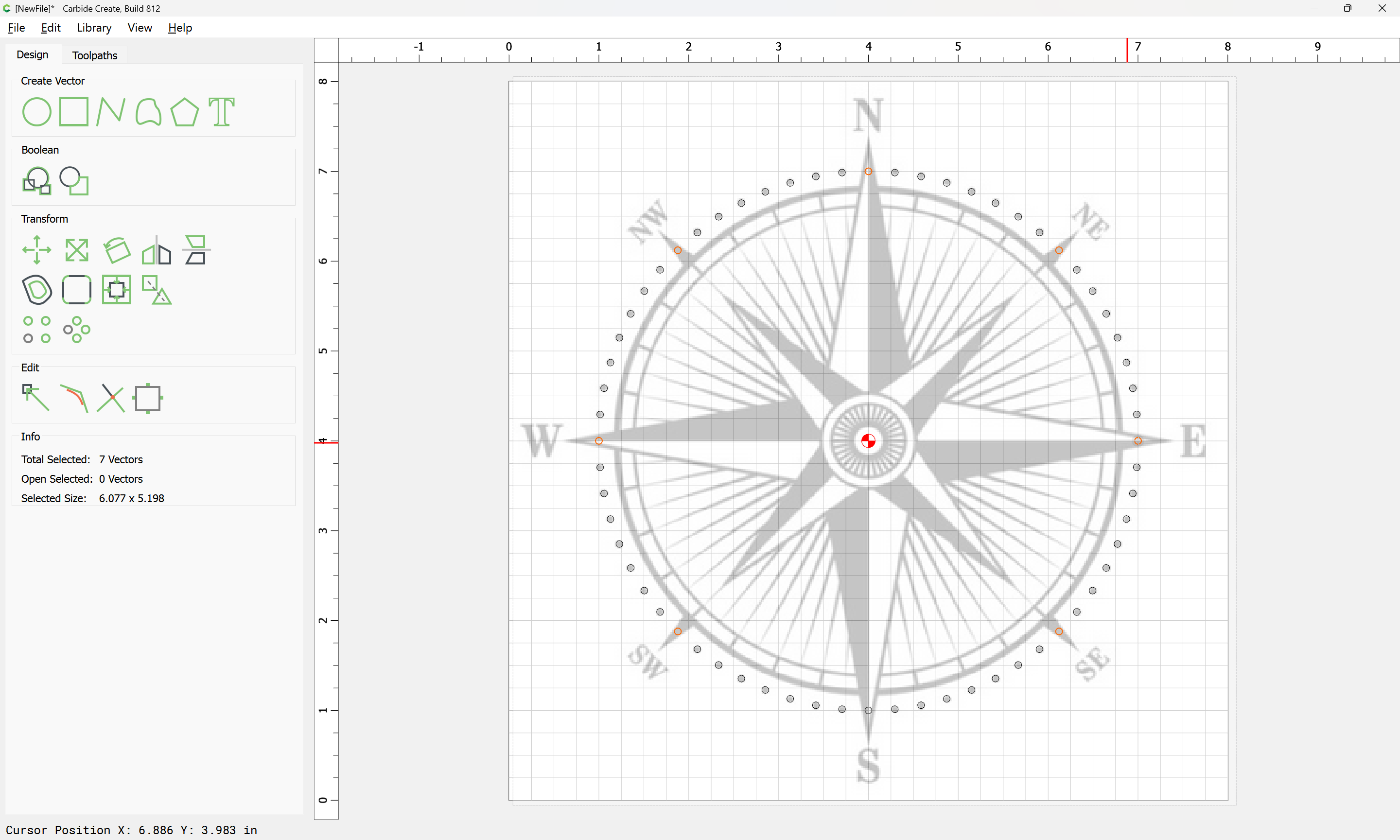Image resolution: width=1400 pixels, height=840 pixels.
Task: Activate the Node Edit tool
Action: (35, 398)
